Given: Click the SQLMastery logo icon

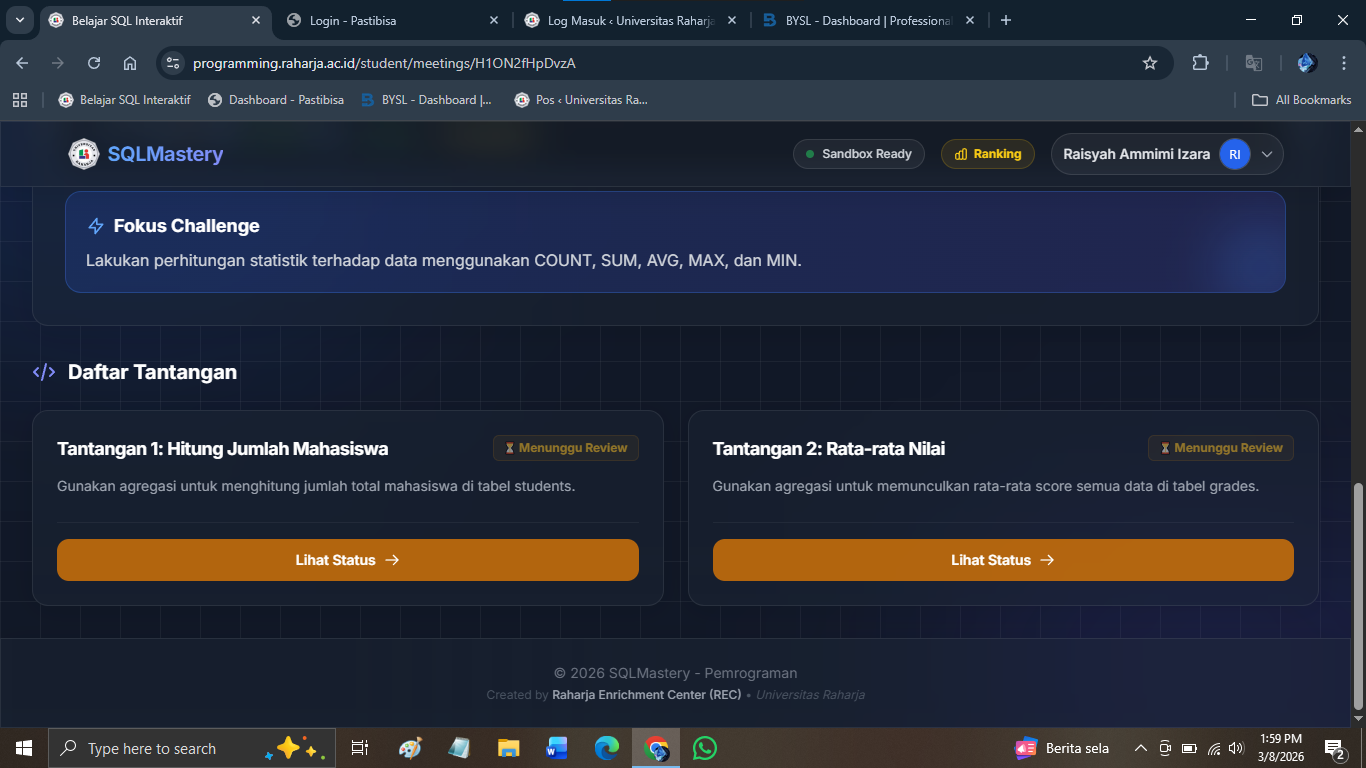Looking at the screenshot, I should [84, 154].
